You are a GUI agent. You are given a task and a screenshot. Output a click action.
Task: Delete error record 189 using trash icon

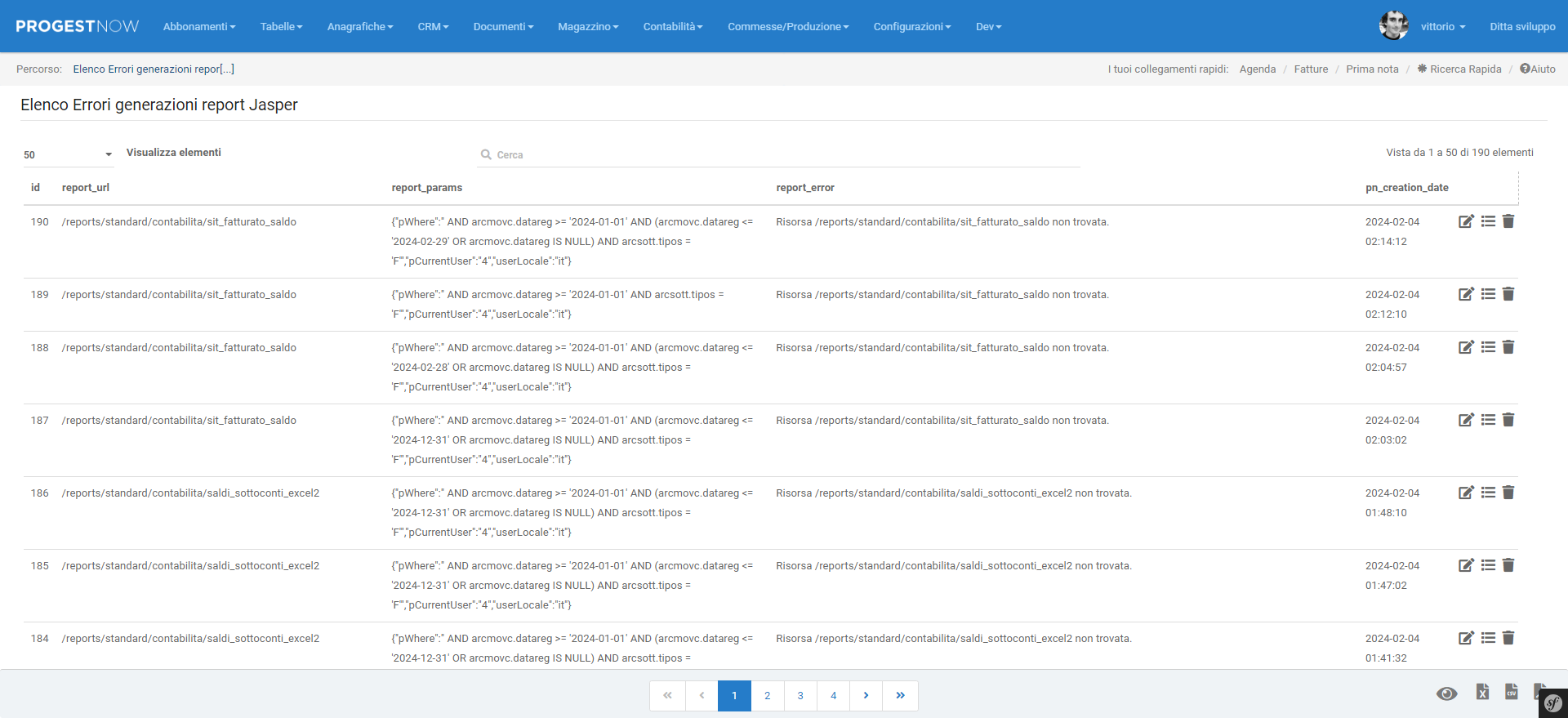tap(1508, 294)
